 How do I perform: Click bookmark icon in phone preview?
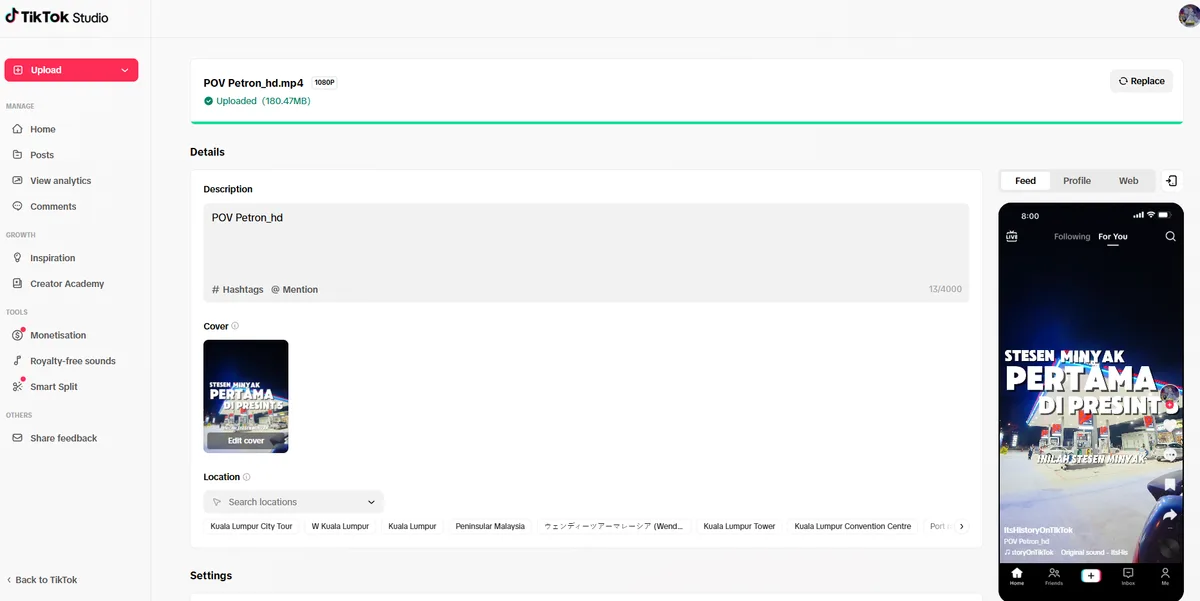[1169, 485]
